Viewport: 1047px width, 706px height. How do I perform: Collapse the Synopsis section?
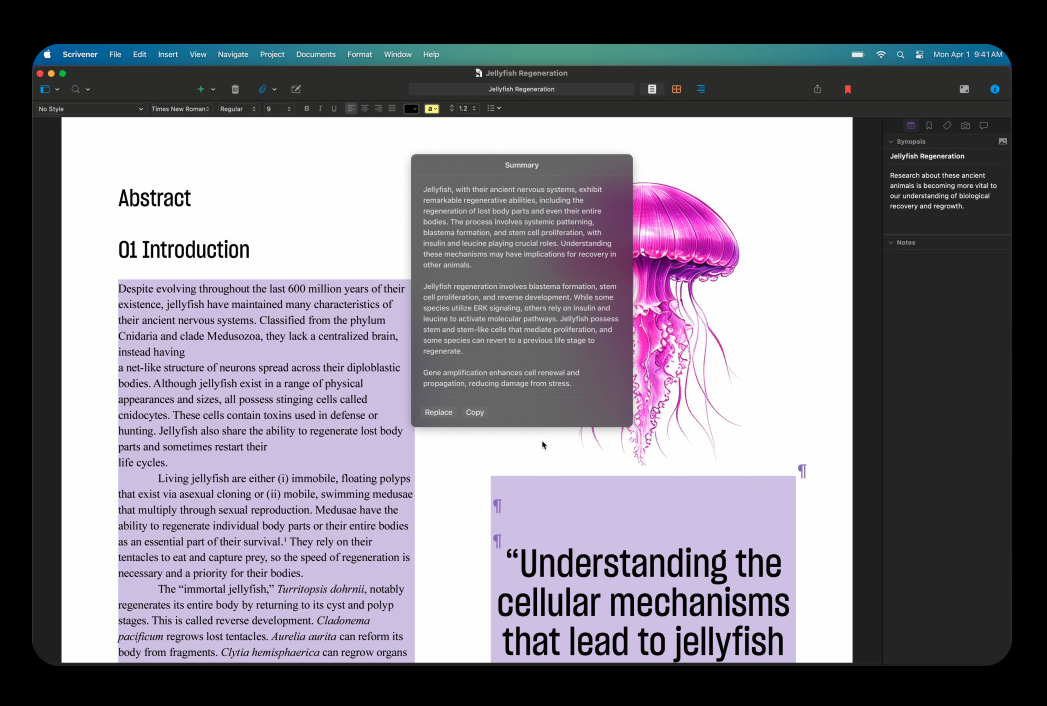click(x=891, y=142)
